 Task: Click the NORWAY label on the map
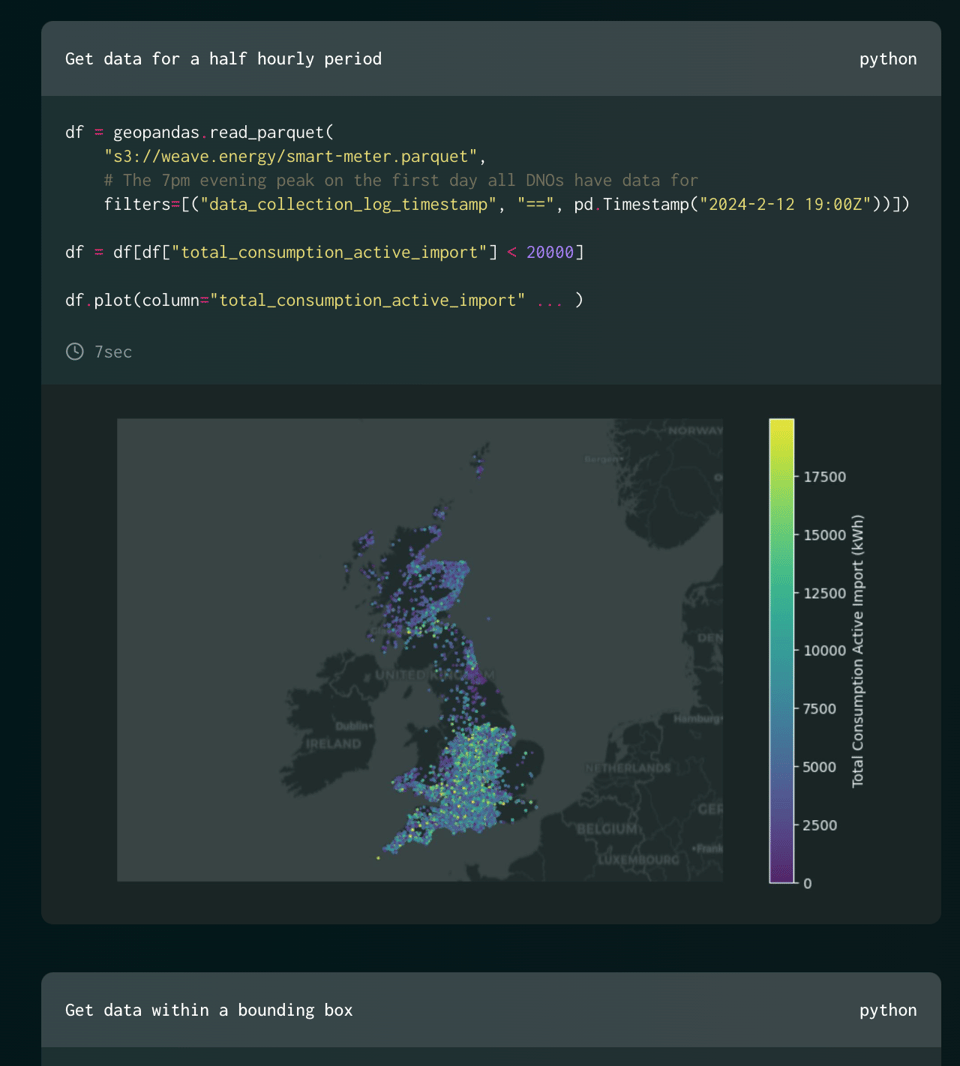(694, 430)
